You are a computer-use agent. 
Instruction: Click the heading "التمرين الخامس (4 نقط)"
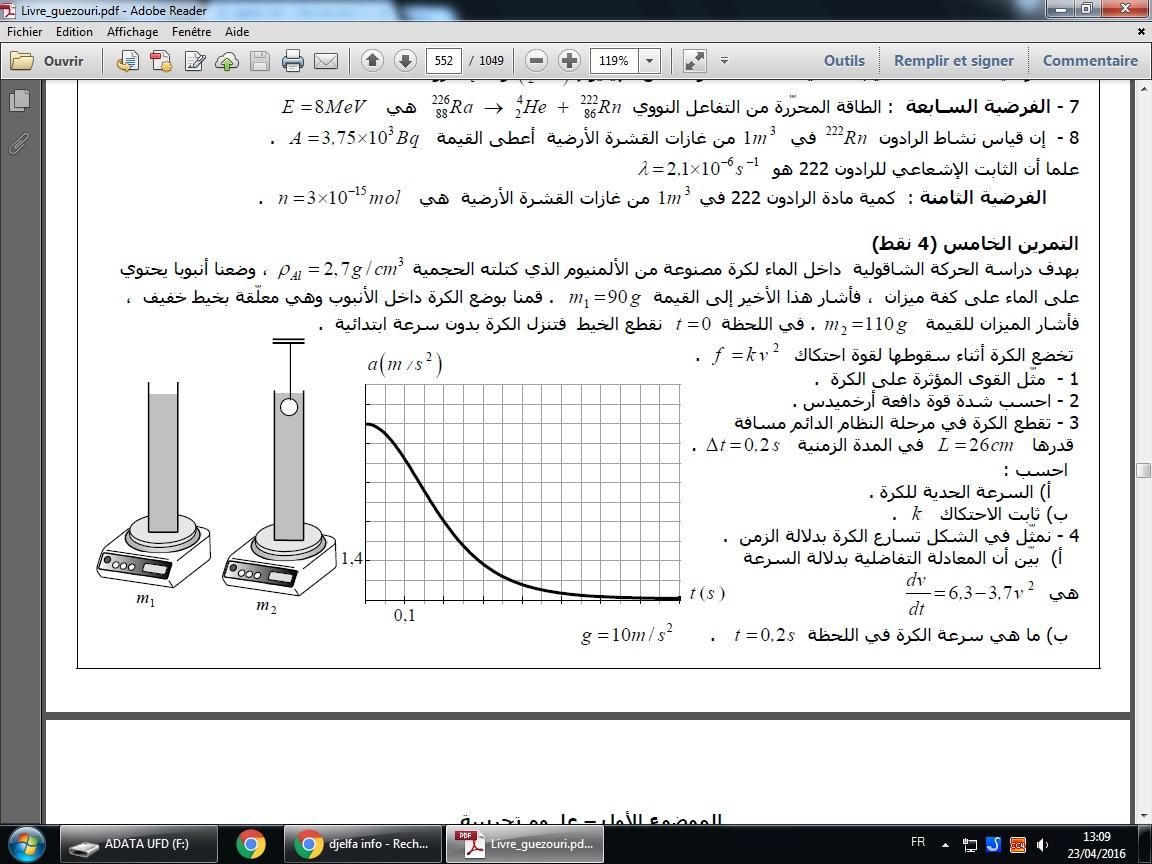[975, 243]
